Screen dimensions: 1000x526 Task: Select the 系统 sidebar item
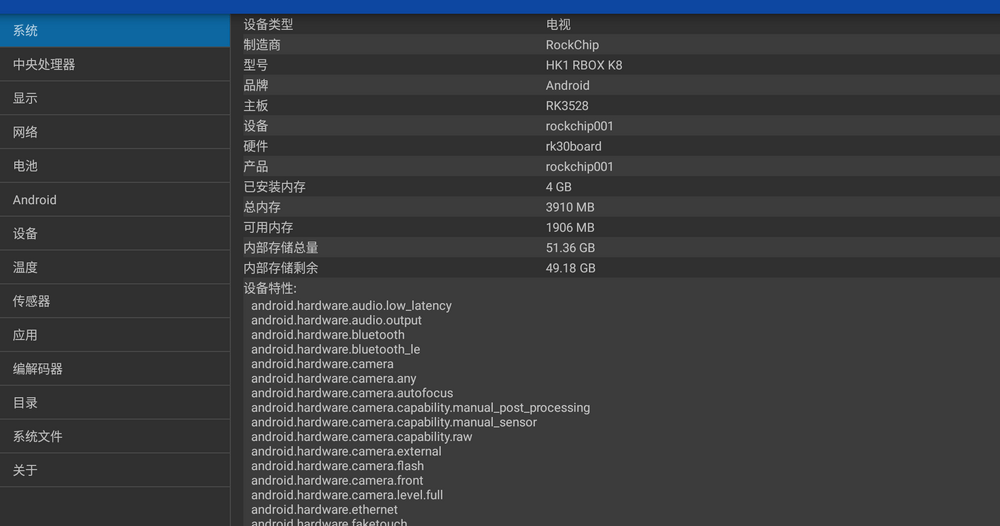[115, 31]
